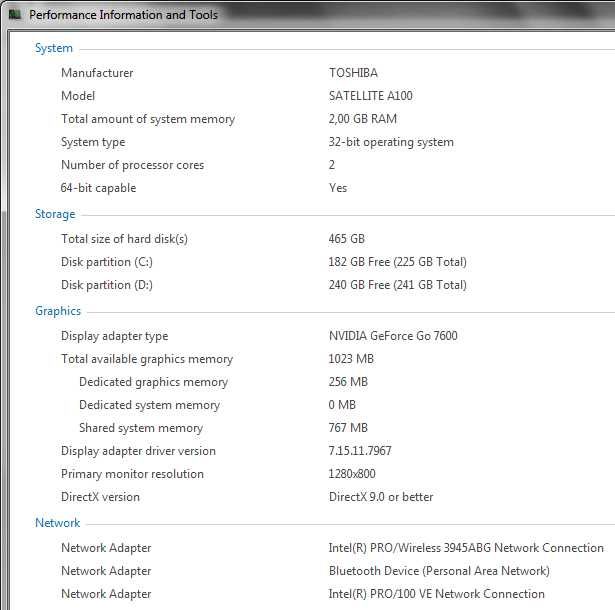Select the 'System' section heading
This screenshot has width=615, height=610.
(54, 48)
